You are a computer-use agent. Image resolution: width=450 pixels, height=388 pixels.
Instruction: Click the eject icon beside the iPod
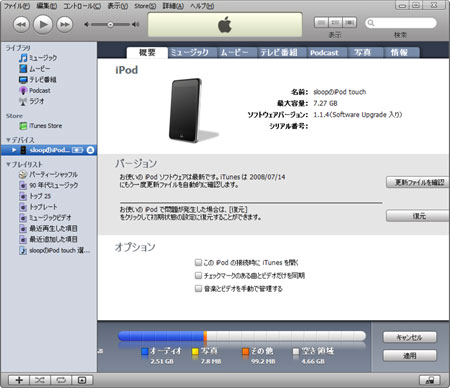pos(90,150)
